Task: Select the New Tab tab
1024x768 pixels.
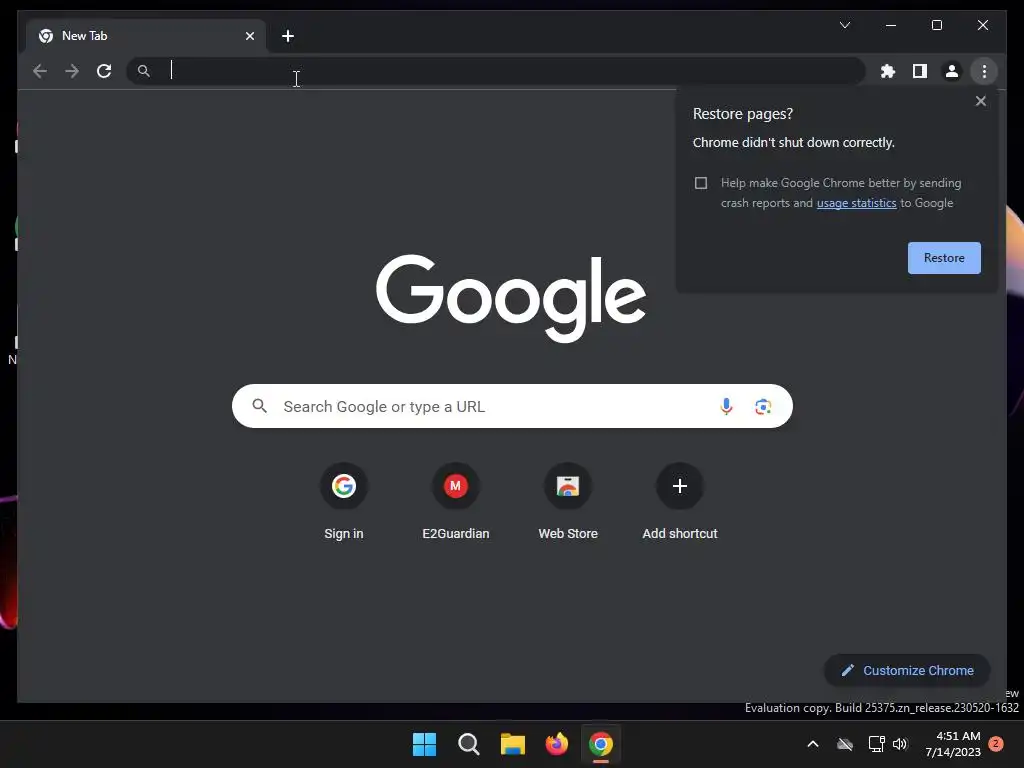Action: 146,36
